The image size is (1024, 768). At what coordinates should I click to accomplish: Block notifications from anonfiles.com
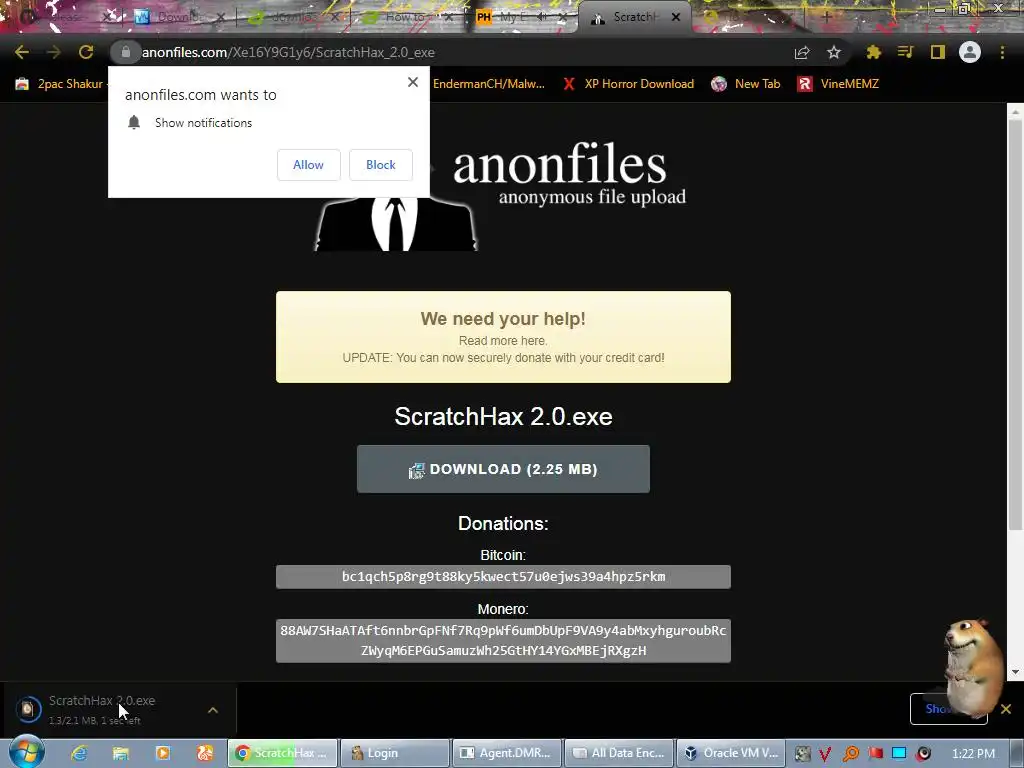pos(381,165)
